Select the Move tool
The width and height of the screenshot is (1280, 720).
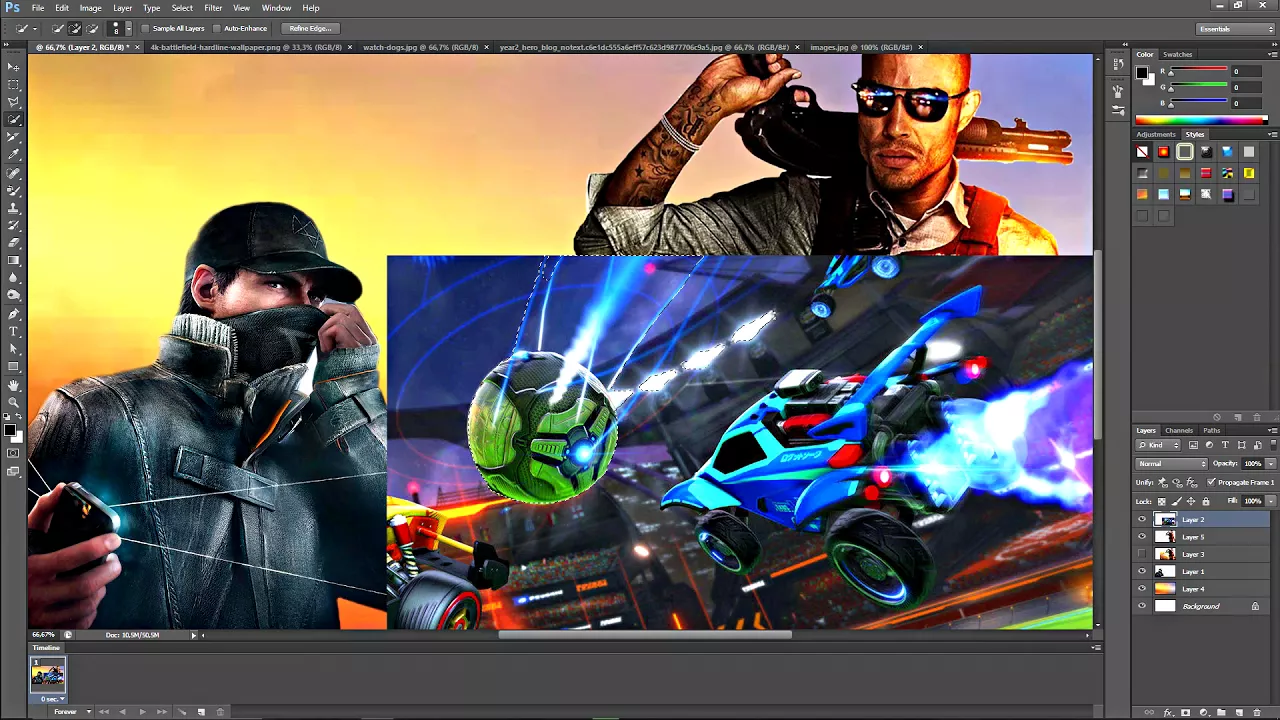(x=14, y=67)
